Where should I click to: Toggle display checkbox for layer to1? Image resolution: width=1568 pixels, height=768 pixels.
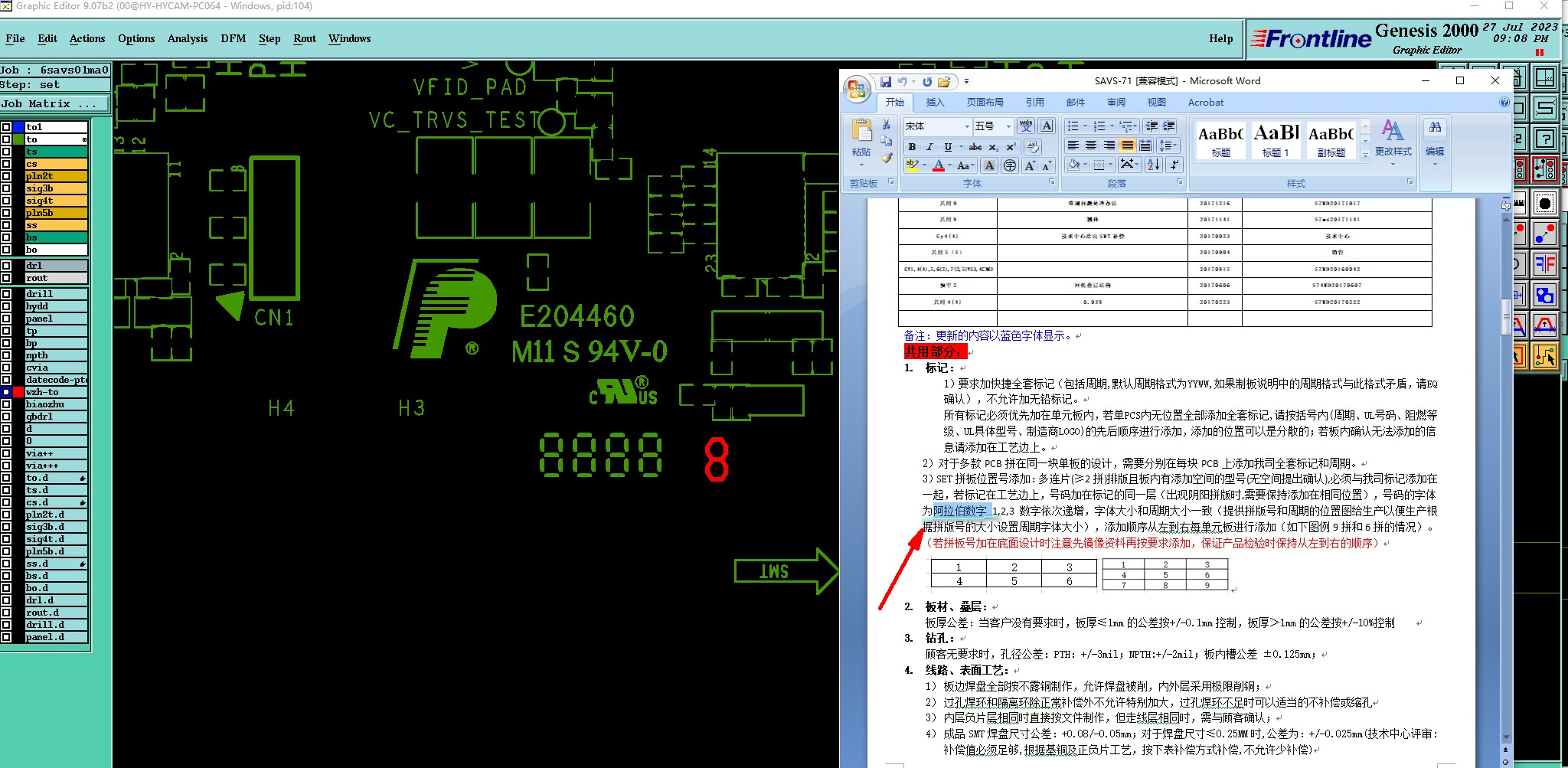pyautogui.click(x=6, y=127)
